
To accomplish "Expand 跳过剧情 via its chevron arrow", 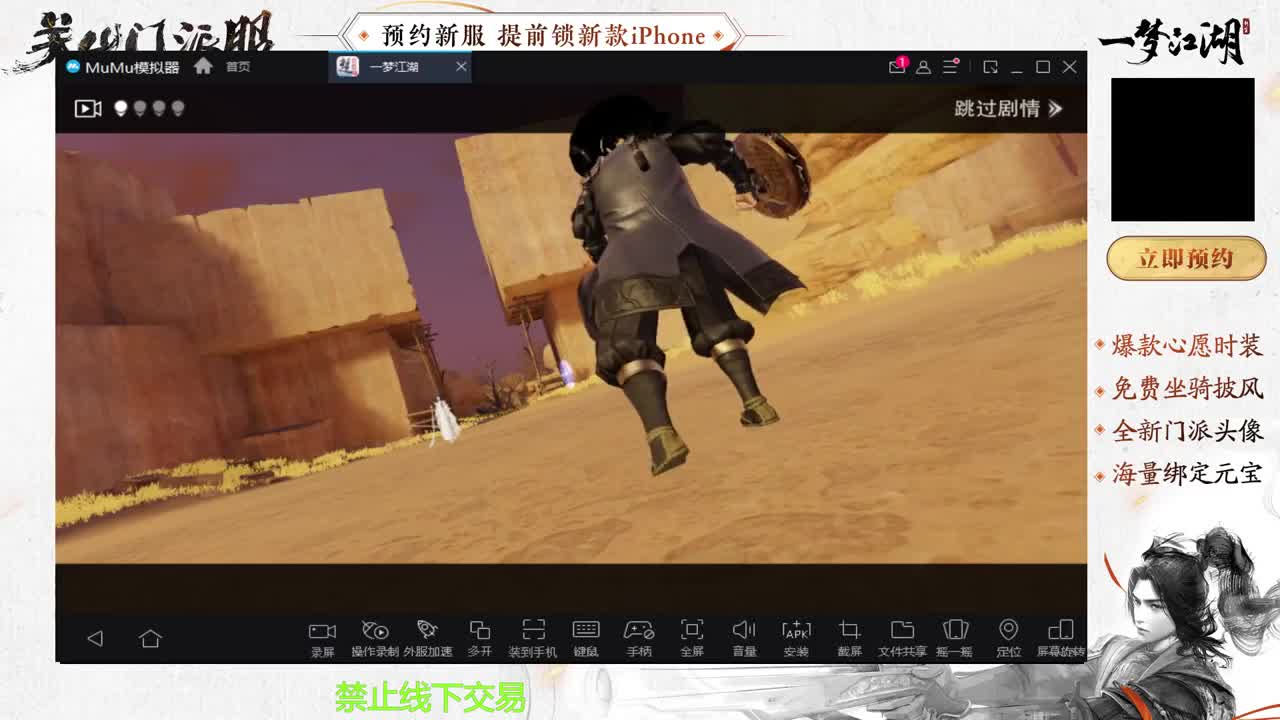I will (1055, 110).
